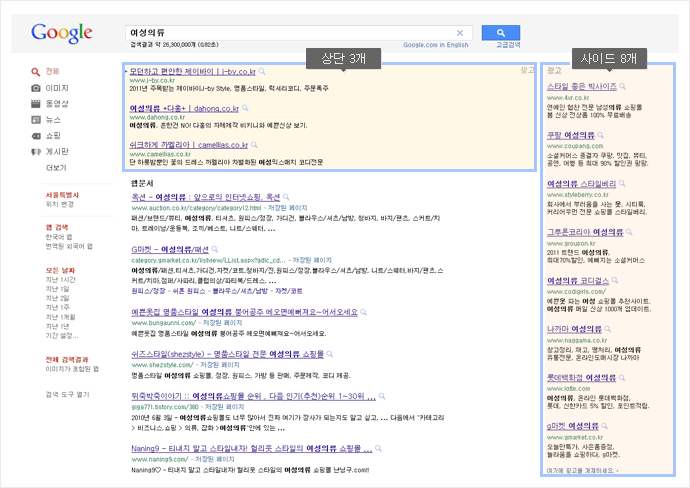Open Google.com in English link
The height and width of the screenshot is (488, 690).
coord(435,45)
